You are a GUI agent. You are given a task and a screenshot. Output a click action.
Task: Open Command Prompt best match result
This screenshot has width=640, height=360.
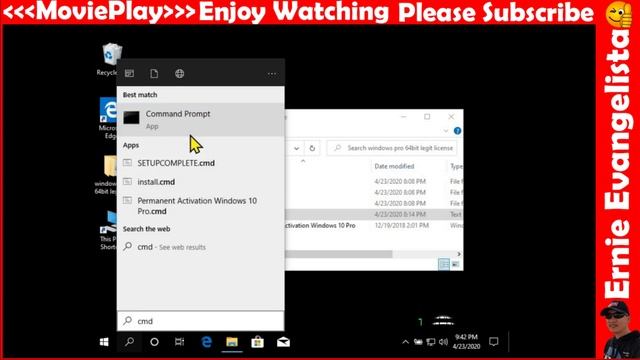[x=200, y=119]
